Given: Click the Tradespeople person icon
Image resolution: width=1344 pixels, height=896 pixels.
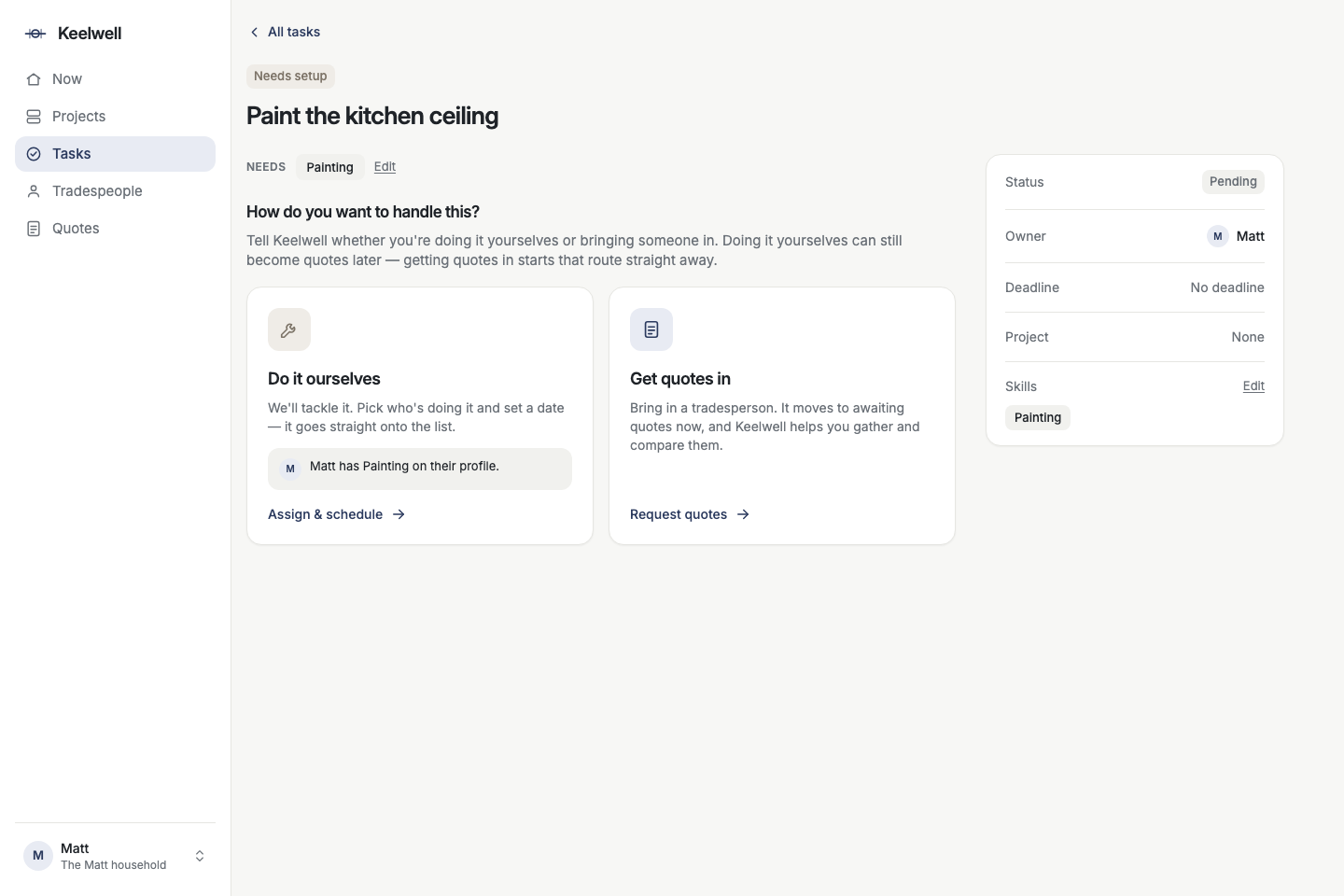Looking at the screenshot, I should [x=34, y=191].
